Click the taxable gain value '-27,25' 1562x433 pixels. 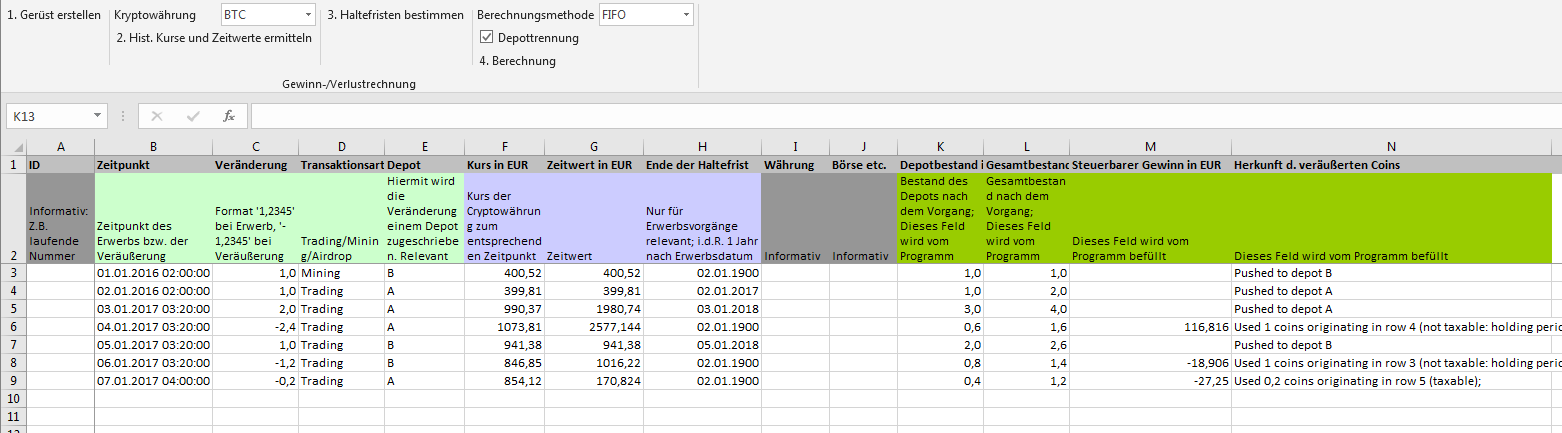[x=1150, y=380]
